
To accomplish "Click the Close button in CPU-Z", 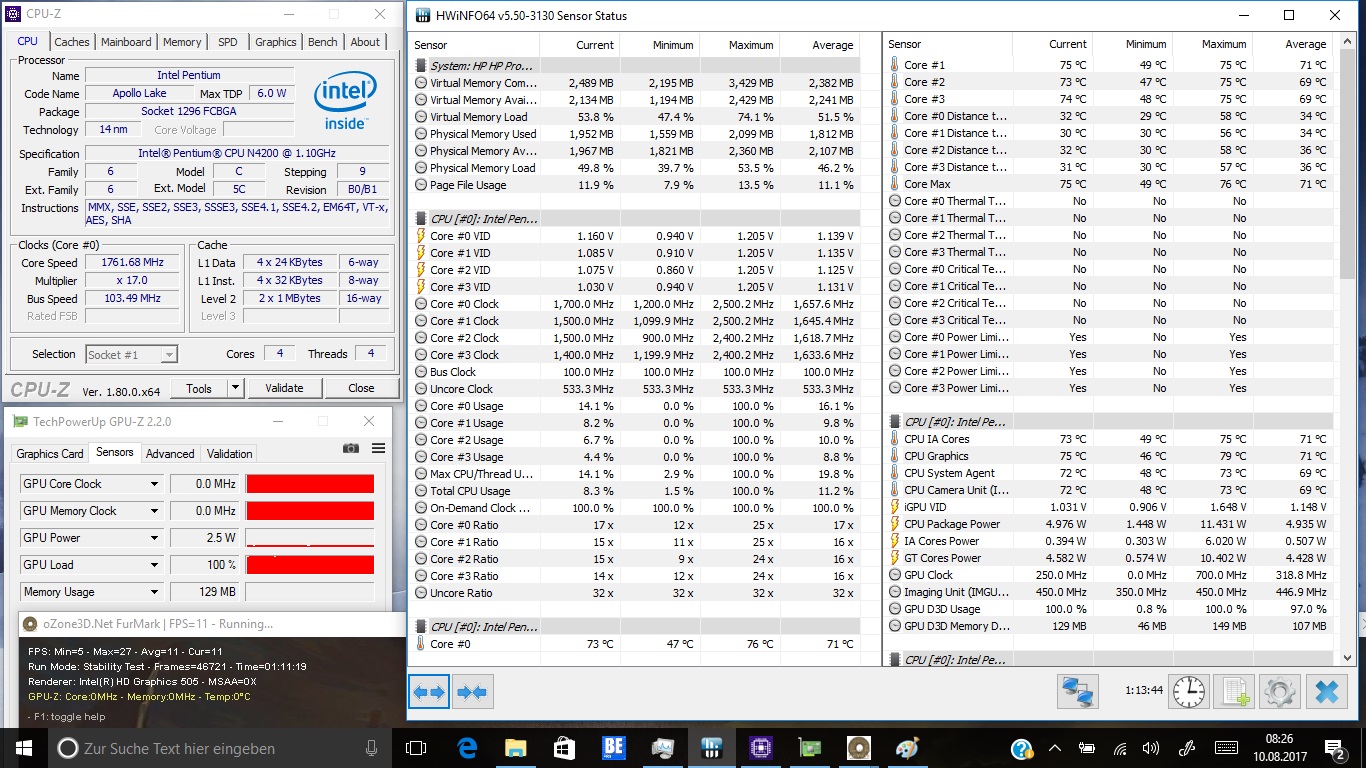I will click(x=361, y=388).
